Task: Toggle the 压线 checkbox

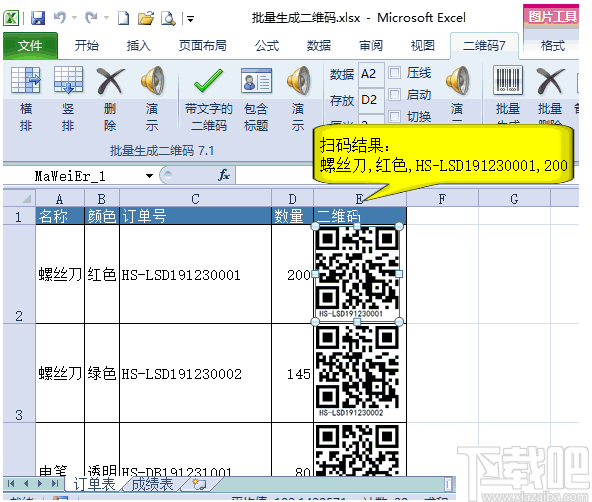Action: [x=395, y=72]
